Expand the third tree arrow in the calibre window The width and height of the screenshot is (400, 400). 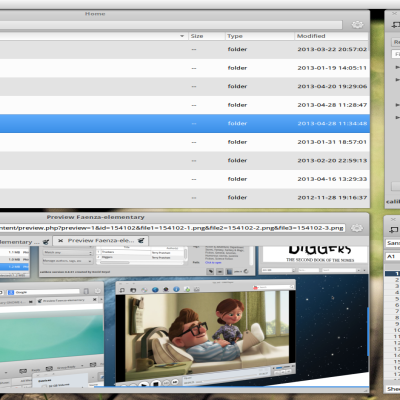pos(397,105)
